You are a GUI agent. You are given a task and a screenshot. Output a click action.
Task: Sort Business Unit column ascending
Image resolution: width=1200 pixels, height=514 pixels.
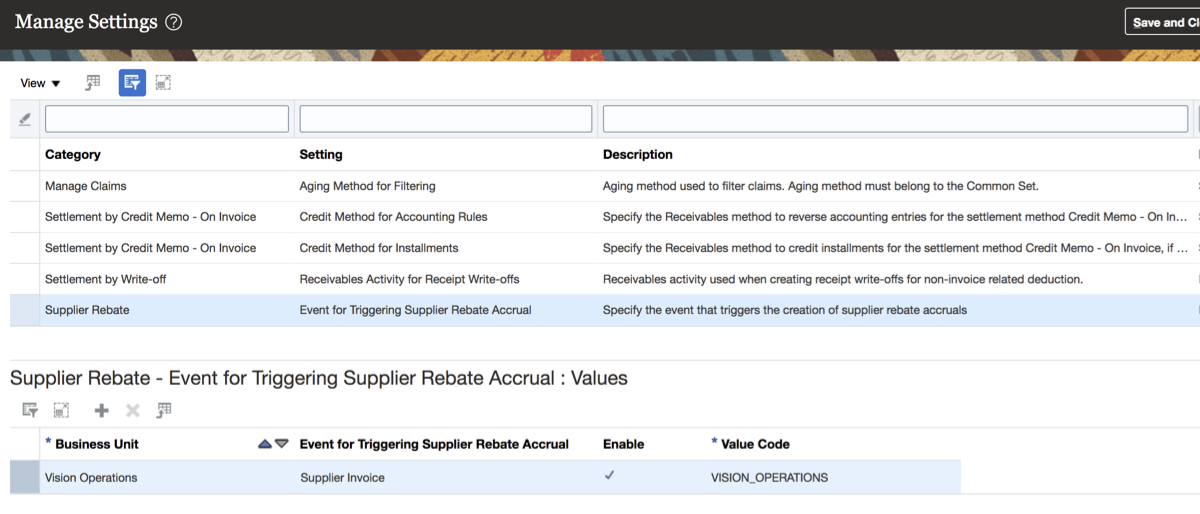click(x=265, y=444)
